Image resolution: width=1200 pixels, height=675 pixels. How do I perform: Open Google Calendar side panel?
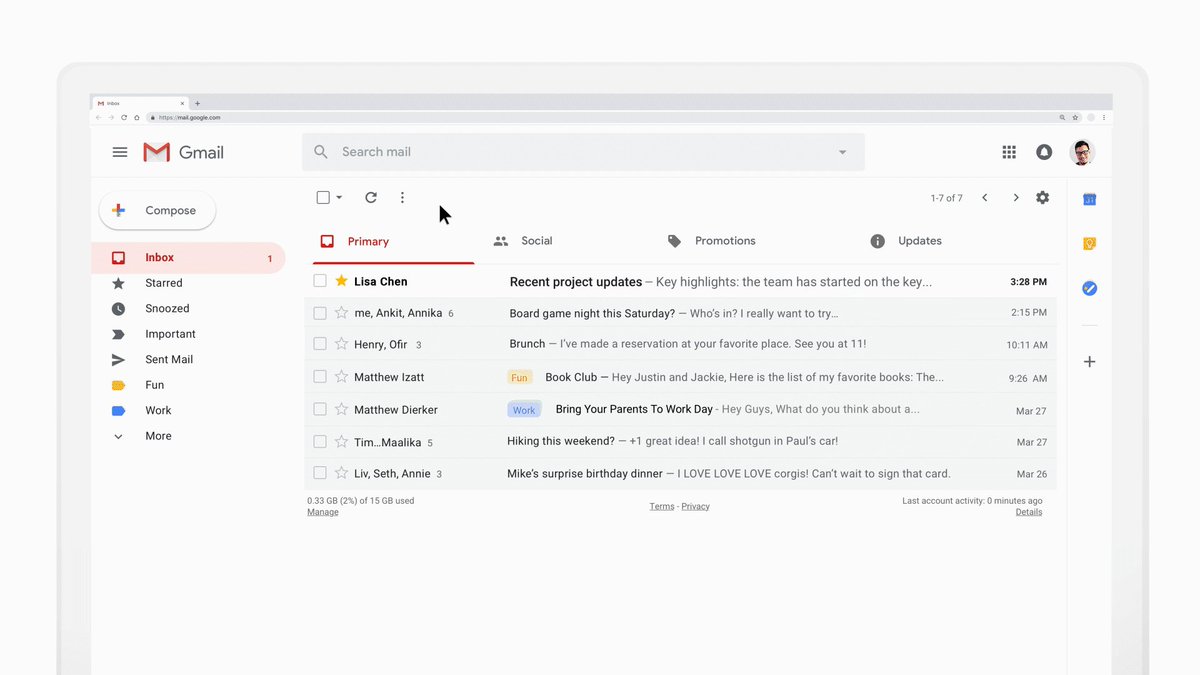pyautogui.click(x=1090, y=200)
